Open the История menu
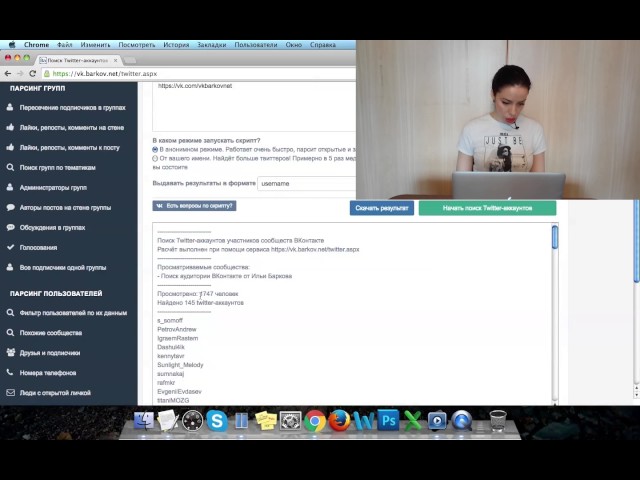Screen dimensions: 640x480 [x=176, y=45]
